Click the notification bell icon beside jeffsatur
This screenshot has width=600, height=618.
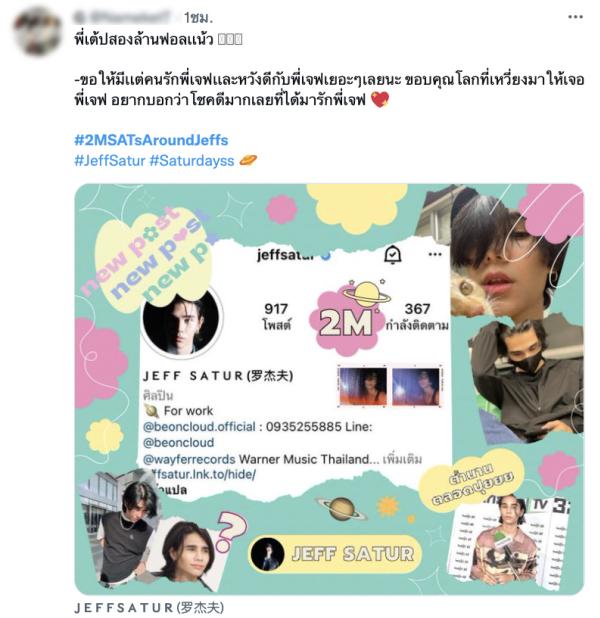point(392,255)
